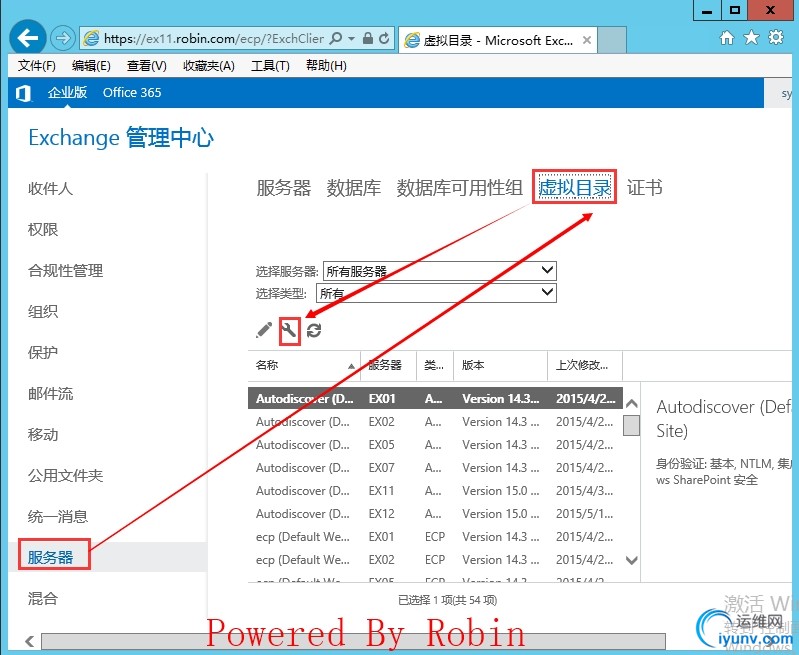Go to 混合 in left navigation

43,598
